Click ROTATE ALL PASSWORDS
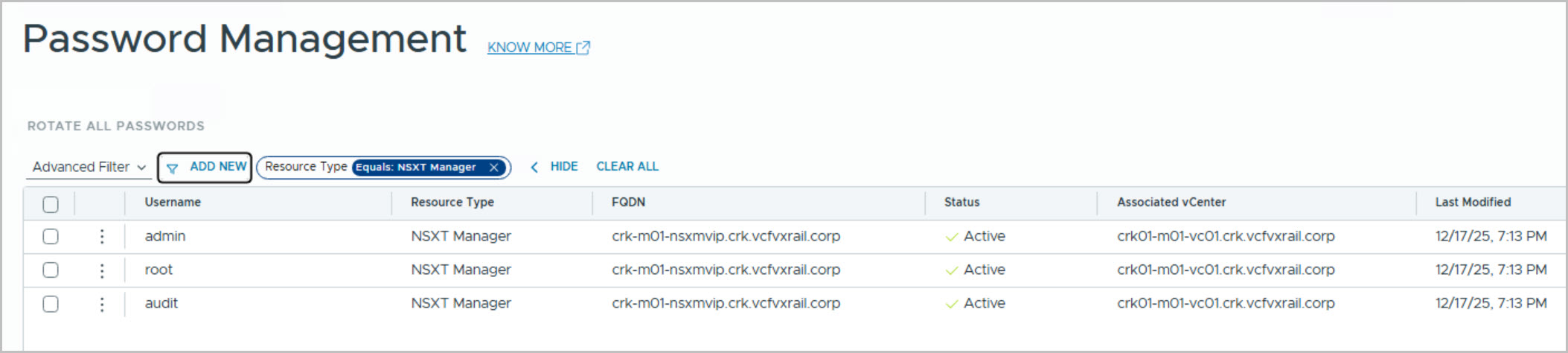The height and width of the screenshot is (353, 1568). coord(116,127)
